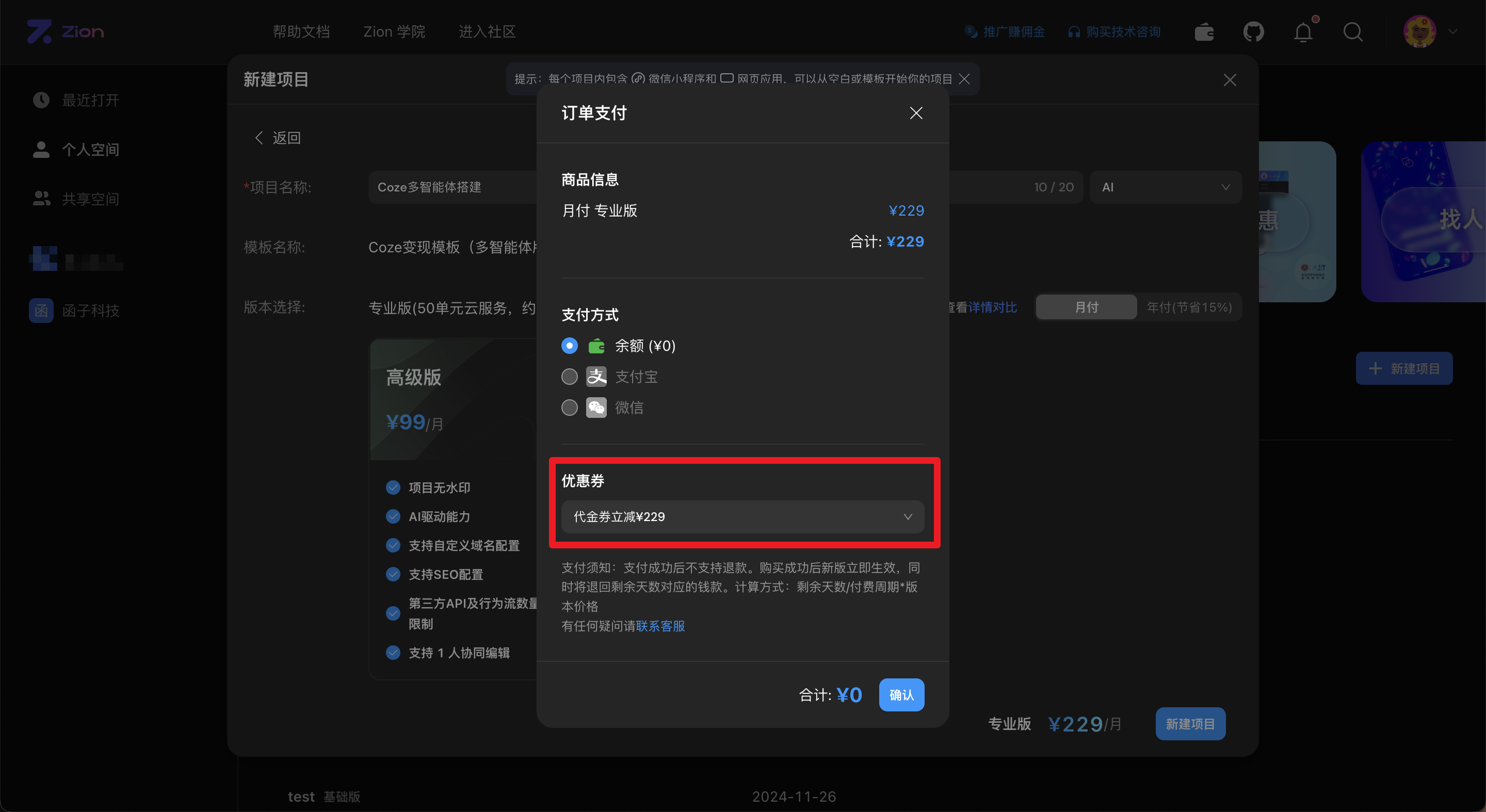
Task: Select WeChat payment method
Action: point(569,408)
